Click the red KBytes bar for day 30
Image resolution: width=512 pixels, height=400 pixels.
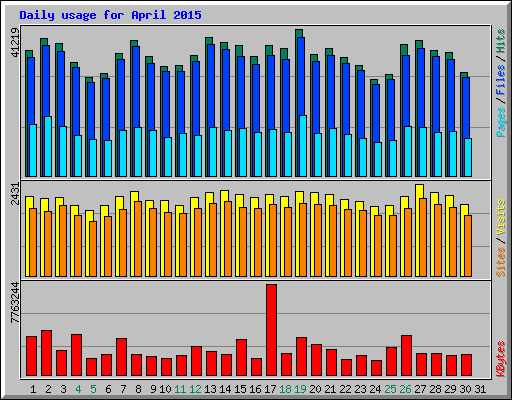(466, 365)
